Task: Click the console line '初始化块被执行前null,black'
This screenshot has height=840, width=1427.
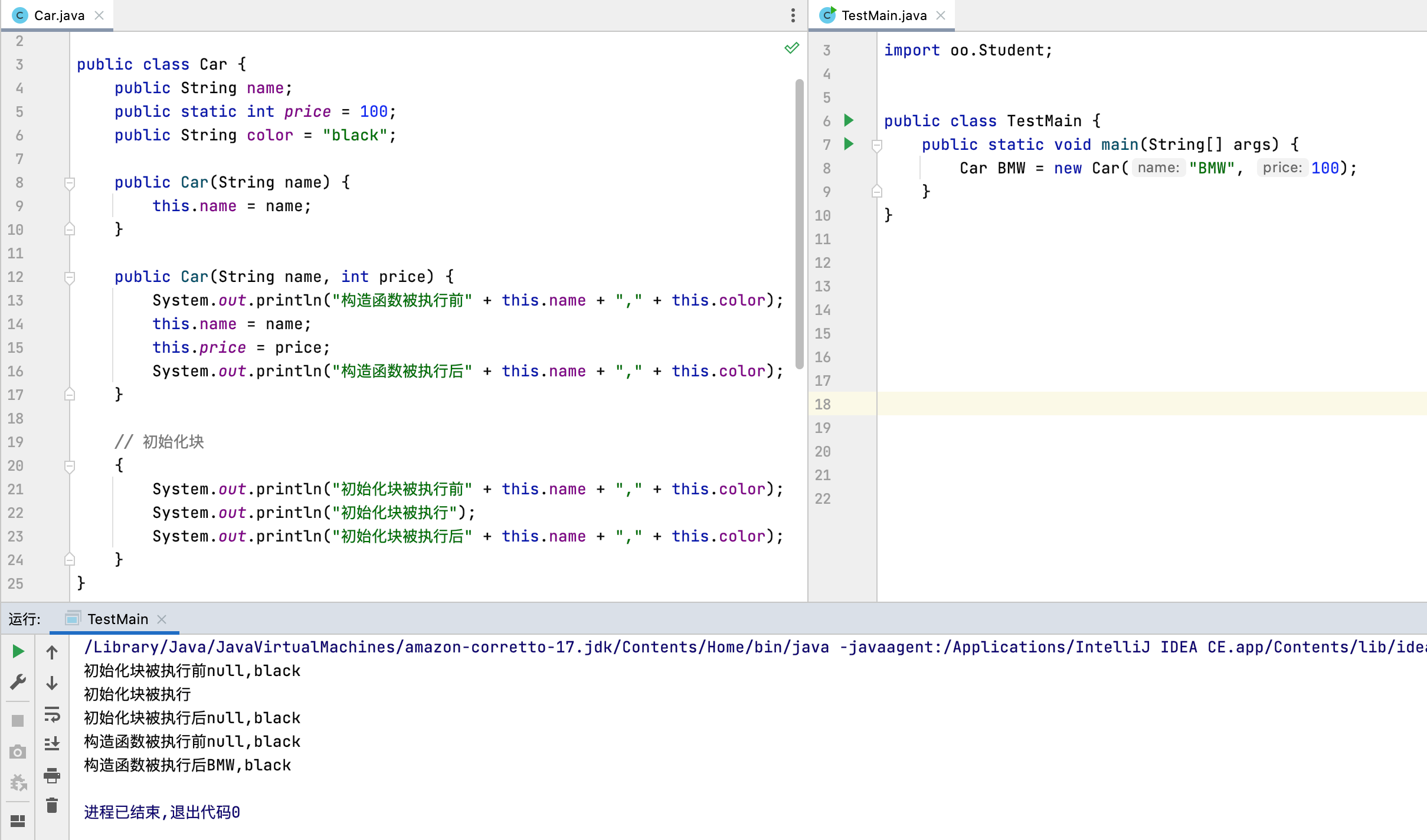Action: 192,671
